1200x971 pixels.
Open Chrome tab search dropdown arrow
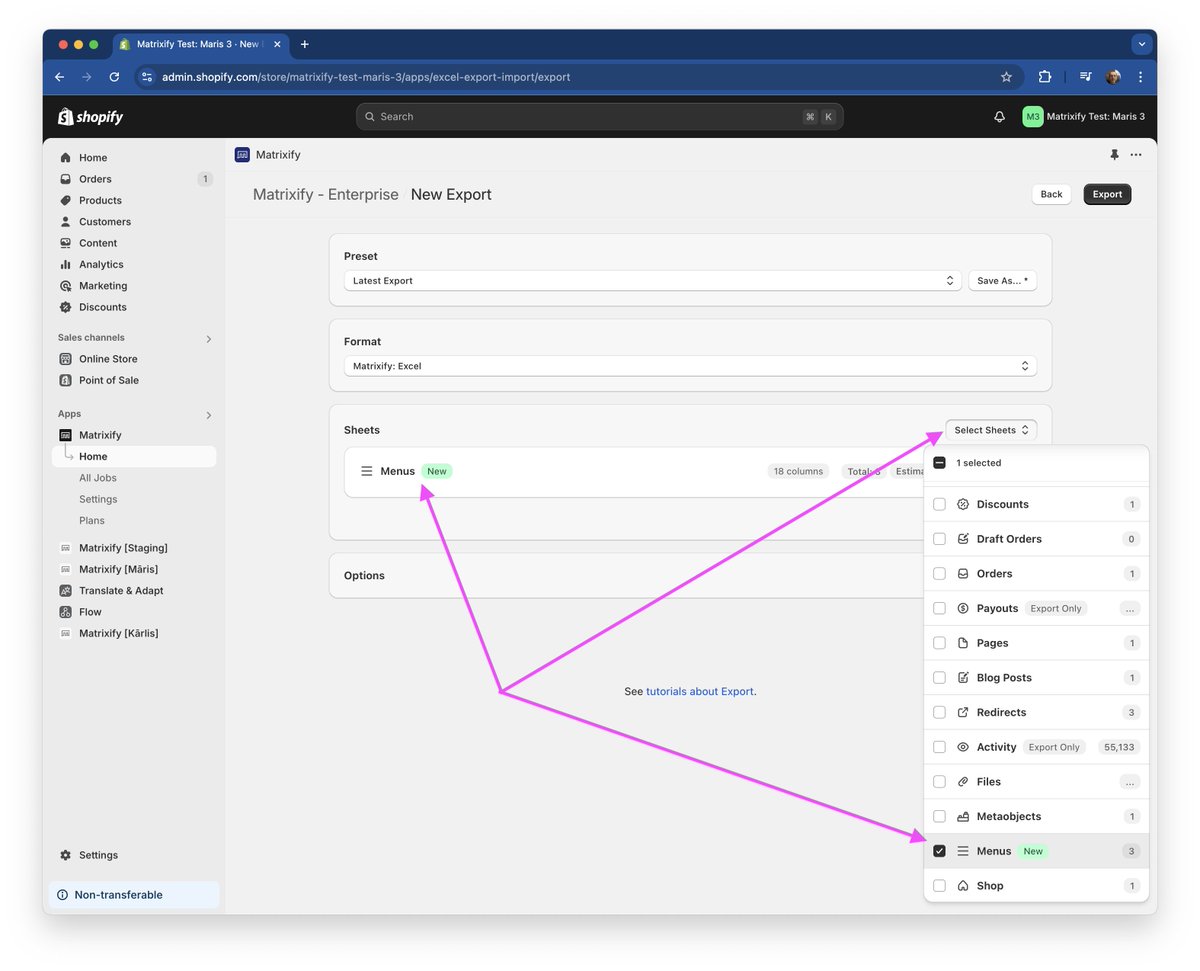click(x=1141, y=44)
